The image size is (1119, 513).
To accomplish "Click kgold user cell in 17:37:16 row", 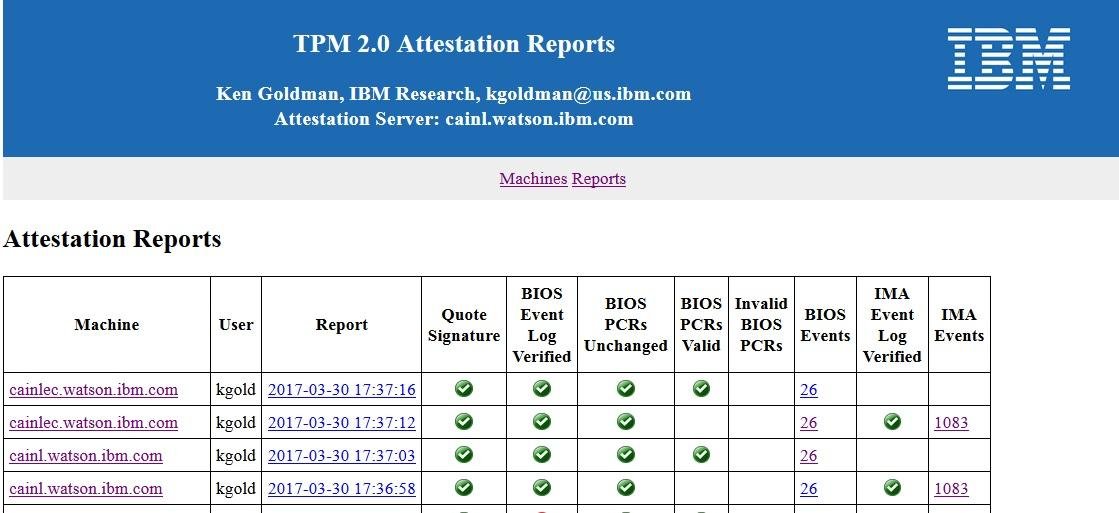I will [236, 390].
